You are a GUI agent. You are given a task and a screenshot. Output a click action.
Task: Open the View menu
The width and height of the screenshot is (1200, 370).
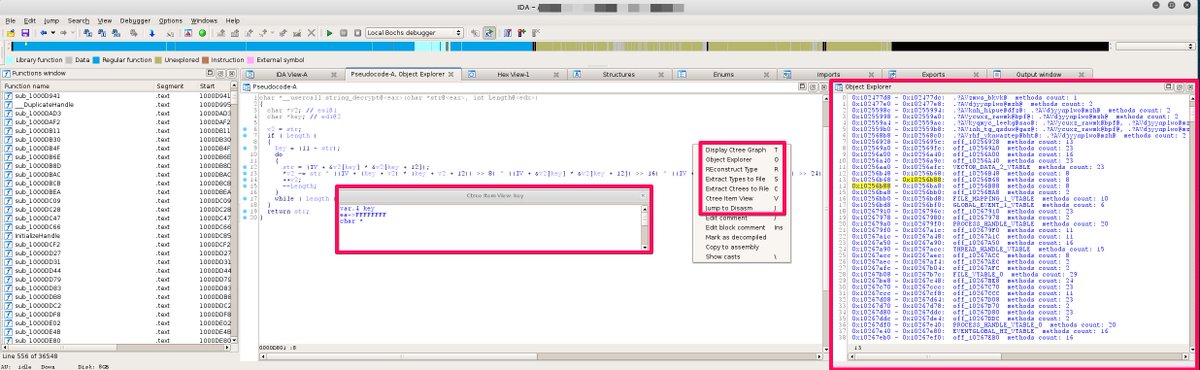click(105, 20)
